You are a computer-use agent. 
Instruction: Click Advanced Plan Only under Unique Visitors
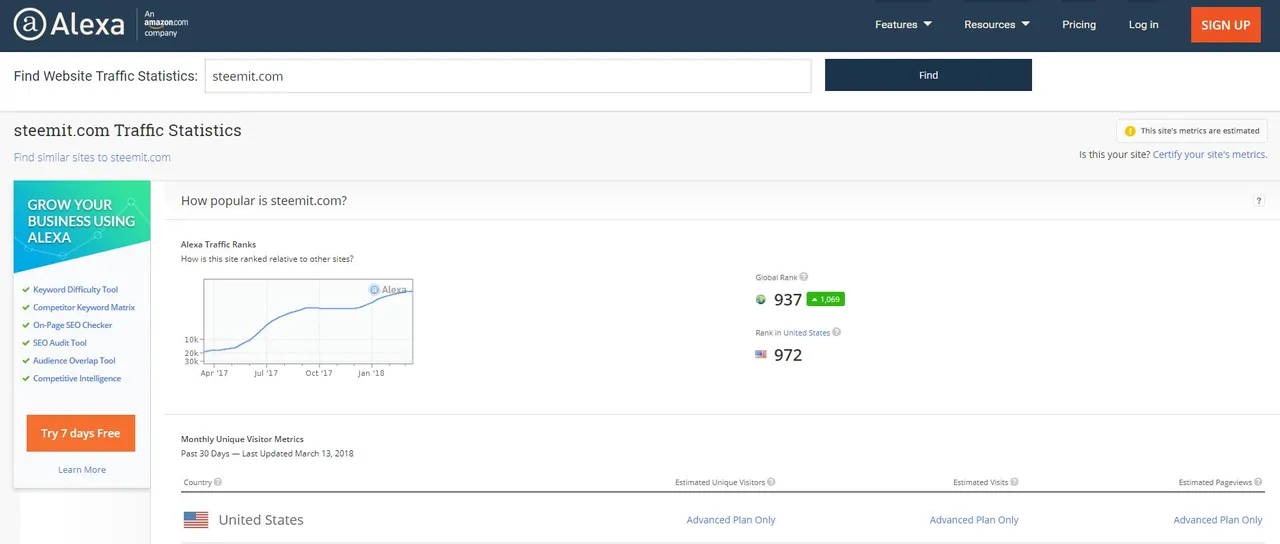[x=731, y=520]
